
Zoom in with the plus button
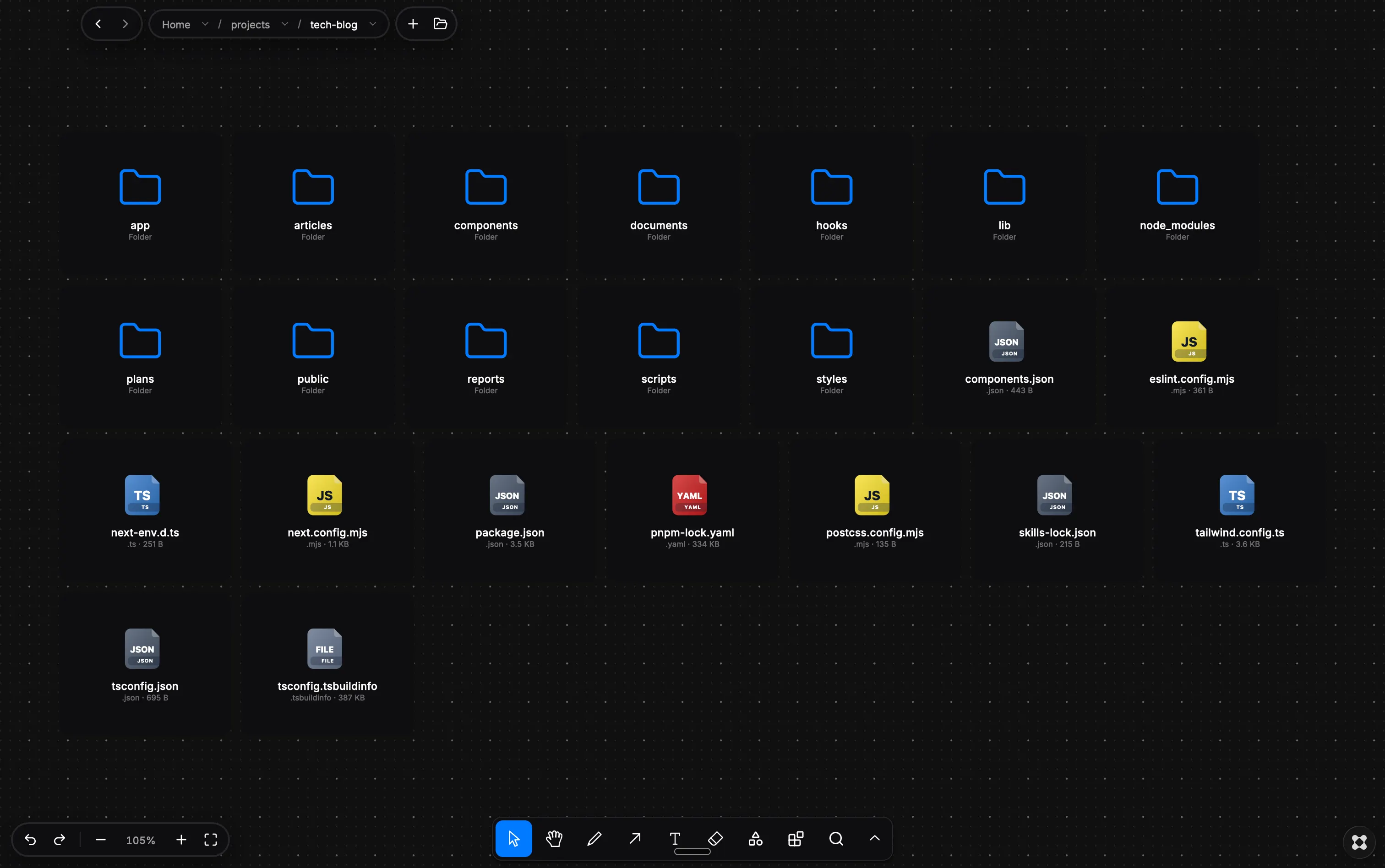click(x=181, y=840)
